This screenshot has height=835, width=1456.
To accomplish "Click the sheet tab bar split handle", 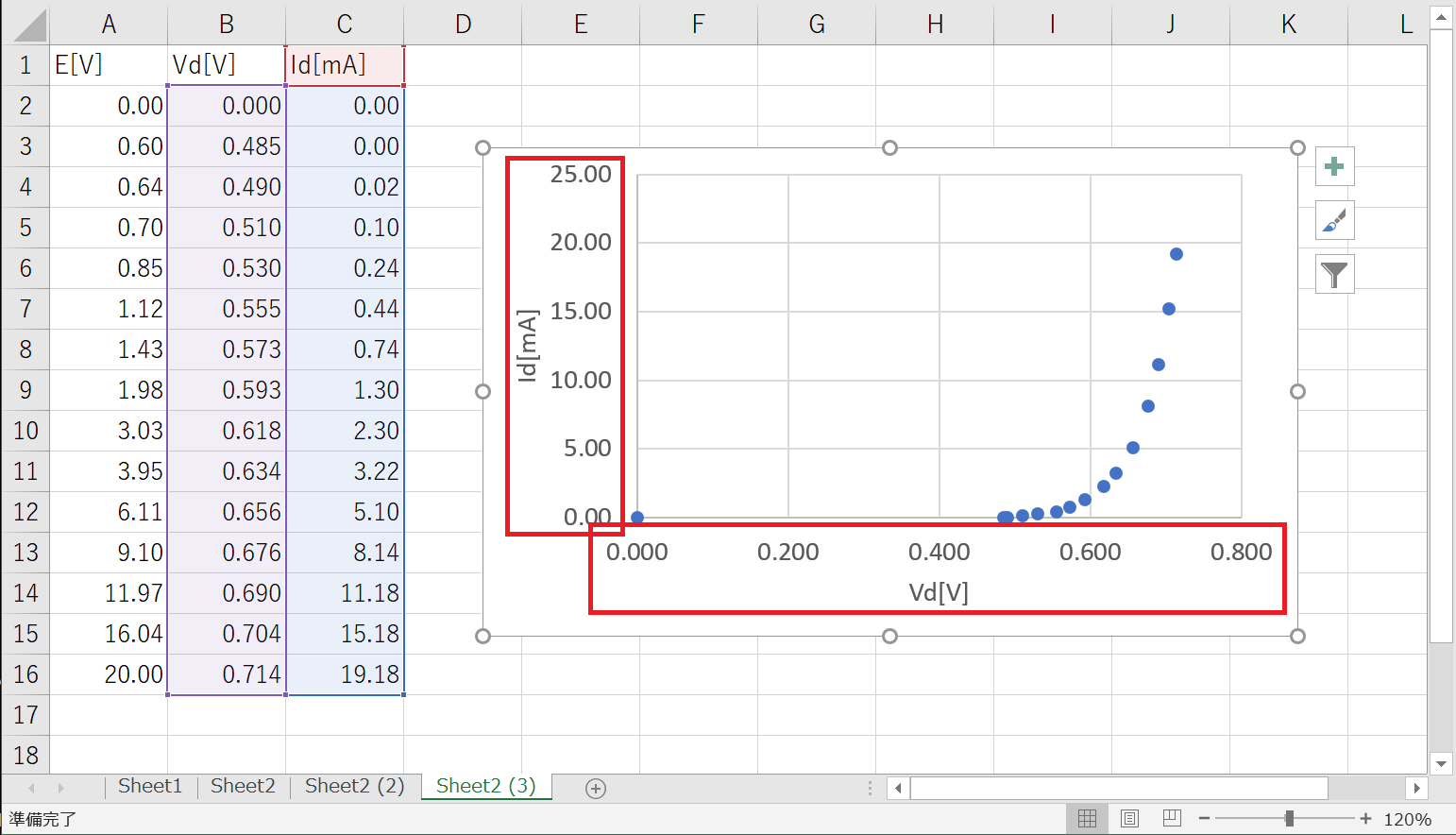I will [871, 788].
